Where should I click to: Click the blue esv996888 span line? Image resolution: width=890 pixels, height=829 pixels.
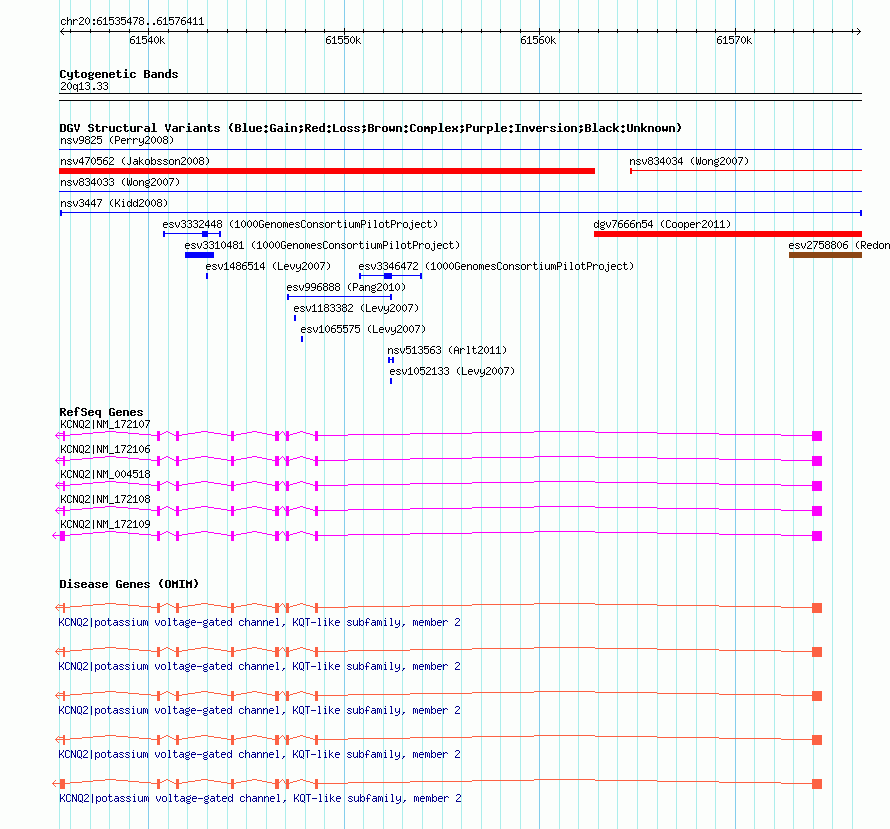[339, 297]
